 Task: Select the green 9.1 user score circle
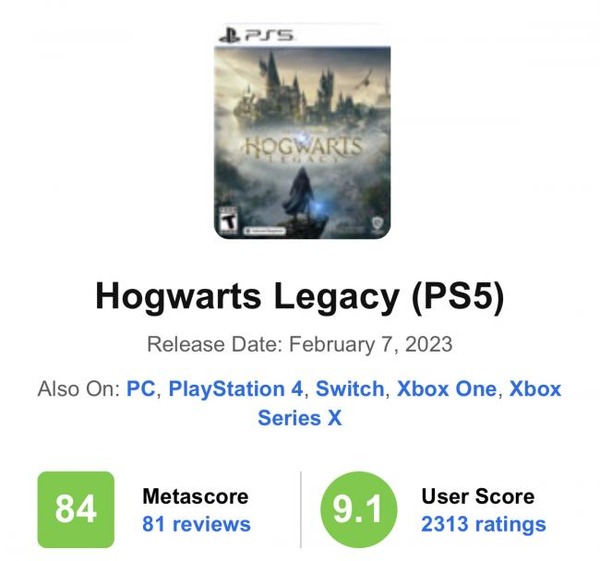pyautogui.click(x=358, y=510)
